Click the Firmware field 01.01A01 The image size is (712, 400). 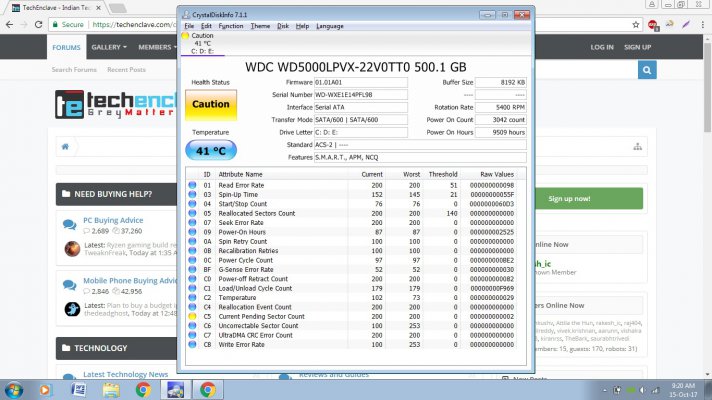tap(361, 82)
